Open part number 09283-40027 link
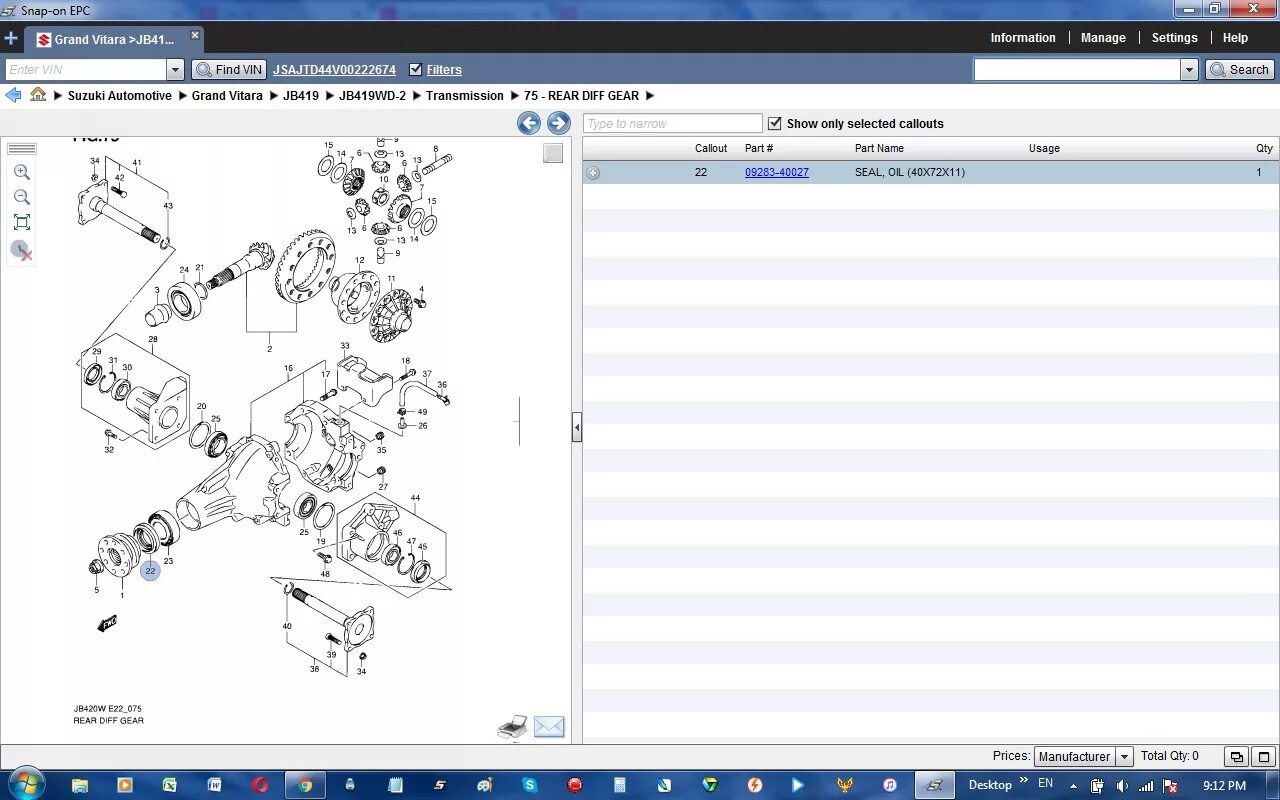Screen dimensions: 1280x800 tap(777, 172)
